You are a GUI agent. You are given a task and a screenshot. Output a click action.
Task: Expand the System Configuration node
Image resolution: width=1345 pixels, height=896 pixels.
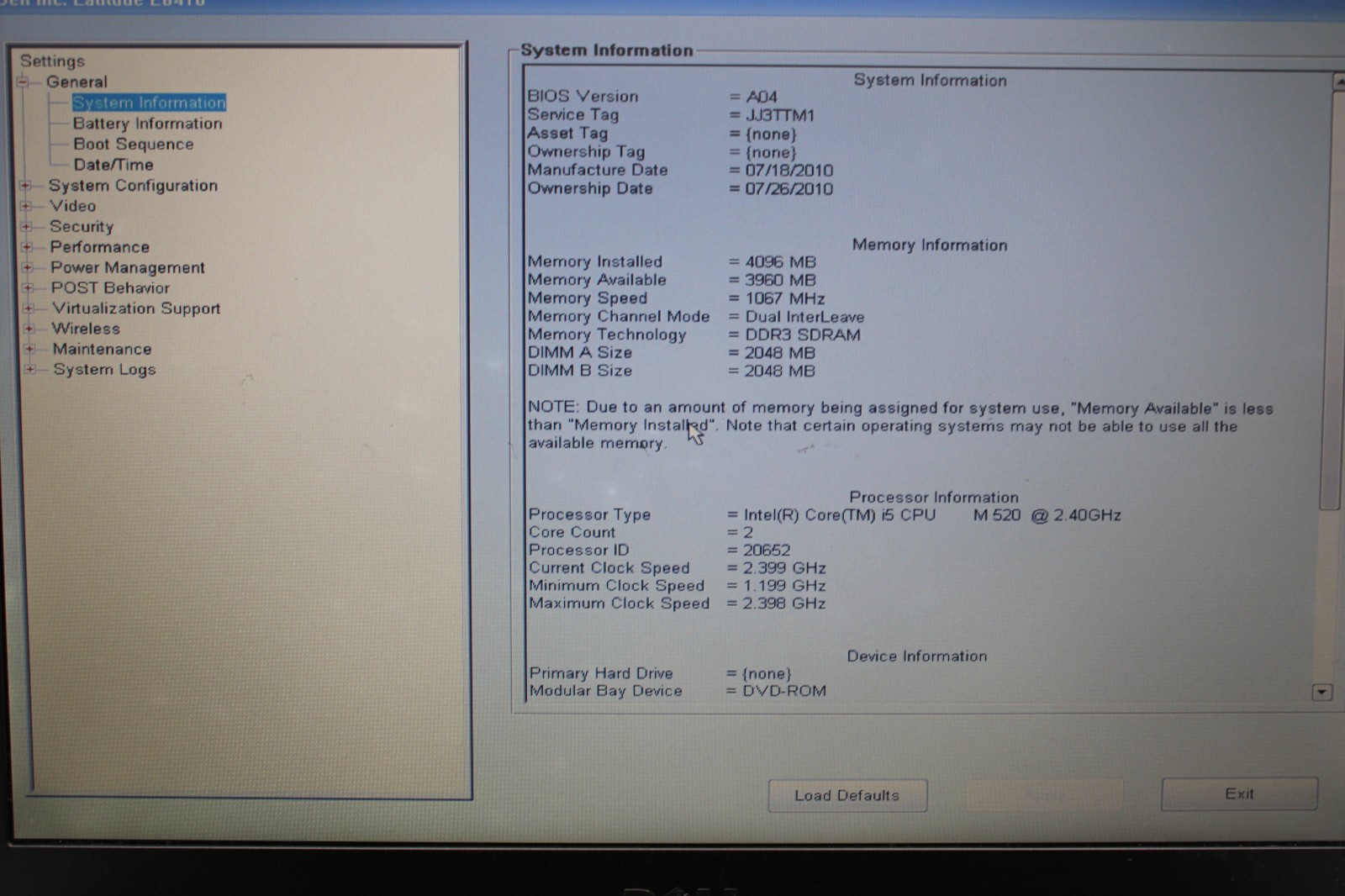[25, 185]
